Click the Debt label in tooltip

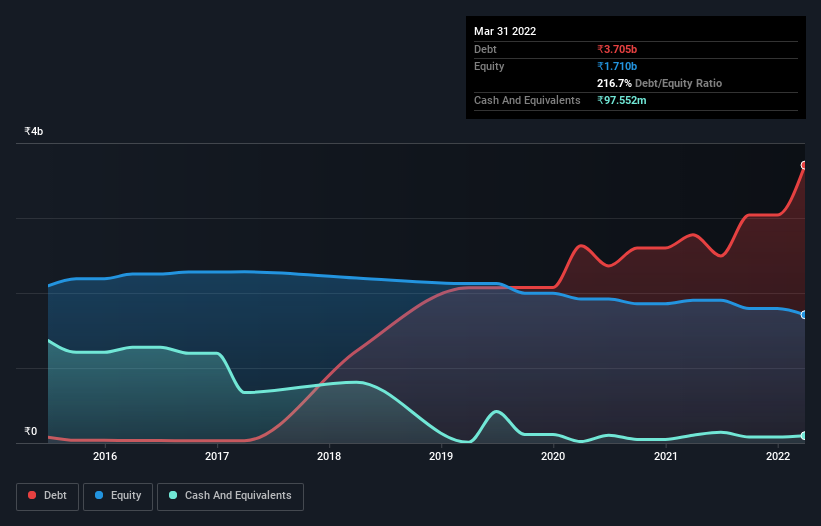click(485, 49)
